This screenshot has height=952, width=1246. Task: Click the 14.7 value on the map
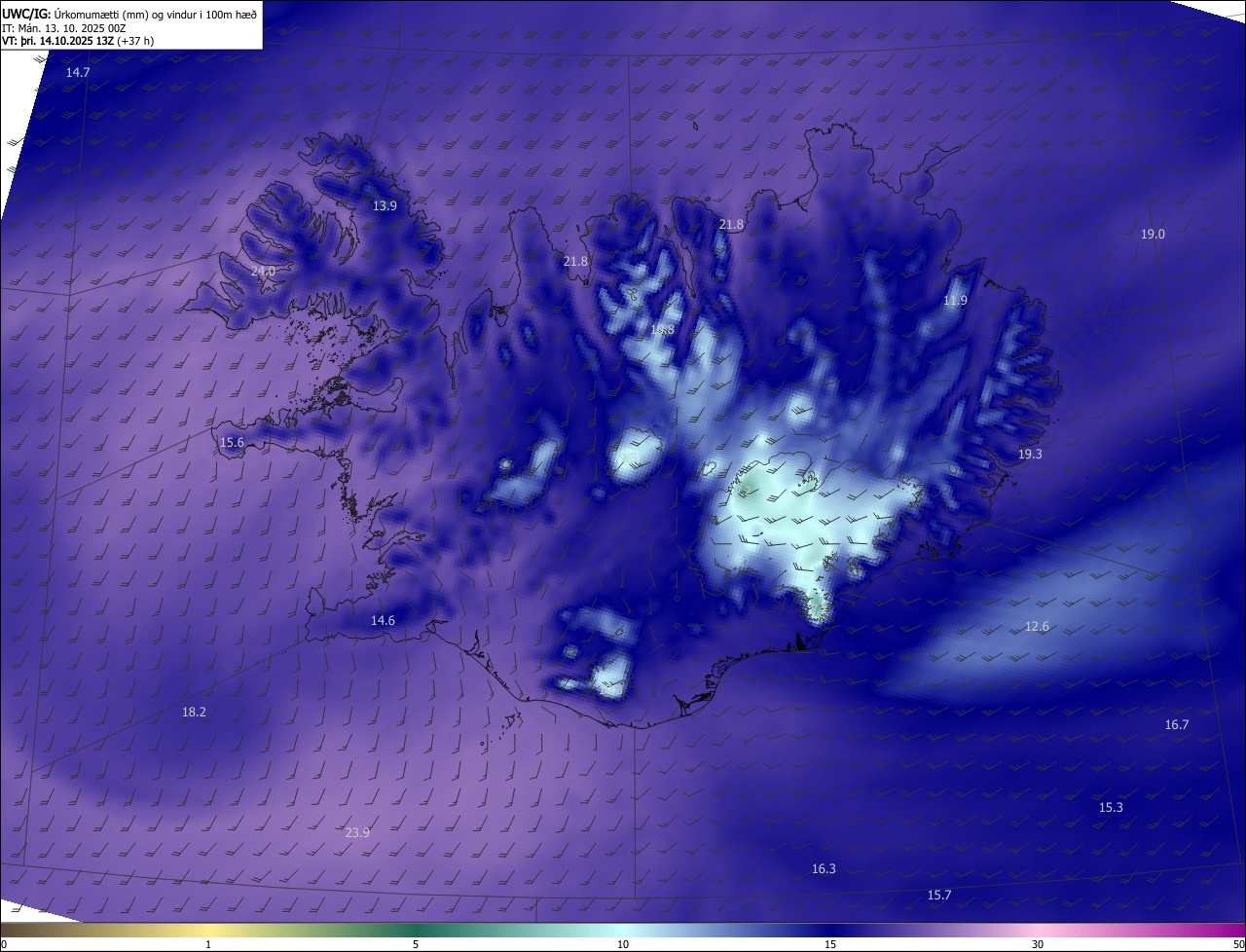pyautogui.click(x=78, y=73)
